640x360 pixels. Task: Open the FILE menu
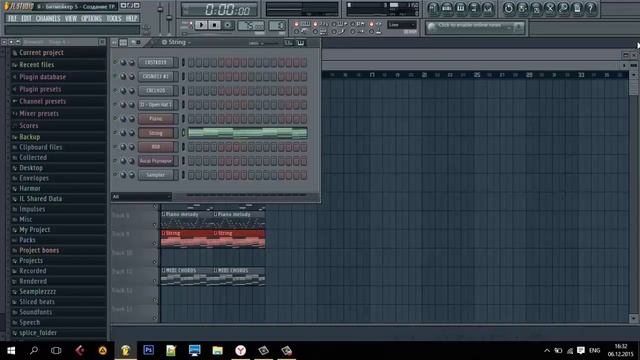coord(12,18)
